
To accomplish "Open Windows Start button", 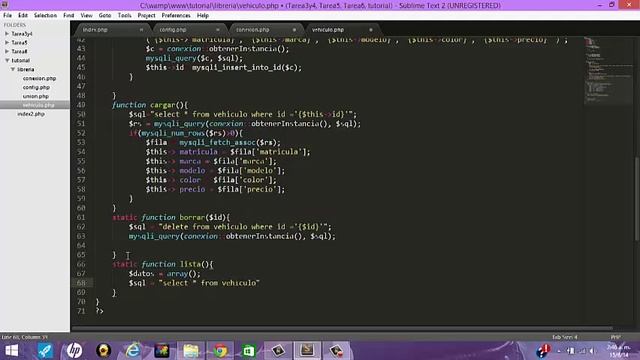I will point(11,351).
